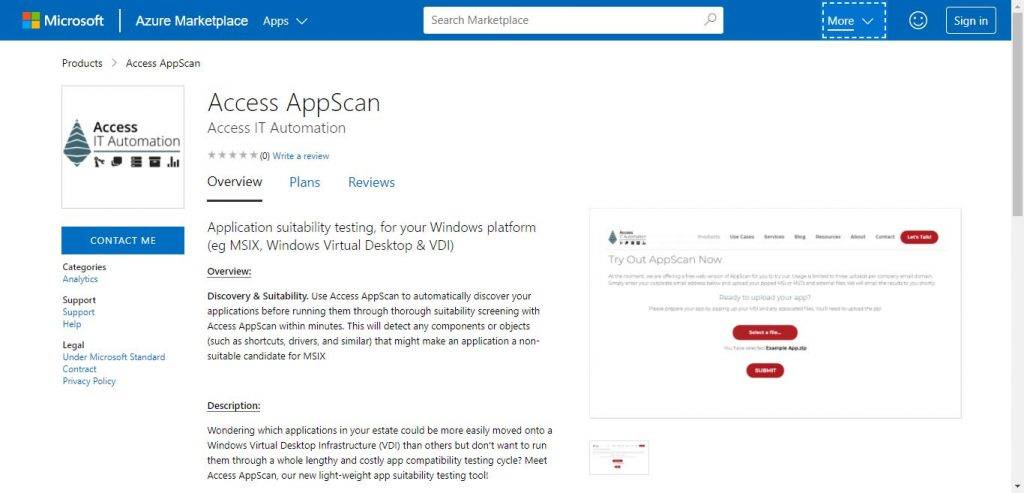Click the Access AppScan title heading
The width and height of the screenshot is (1024, 493).
294,103
